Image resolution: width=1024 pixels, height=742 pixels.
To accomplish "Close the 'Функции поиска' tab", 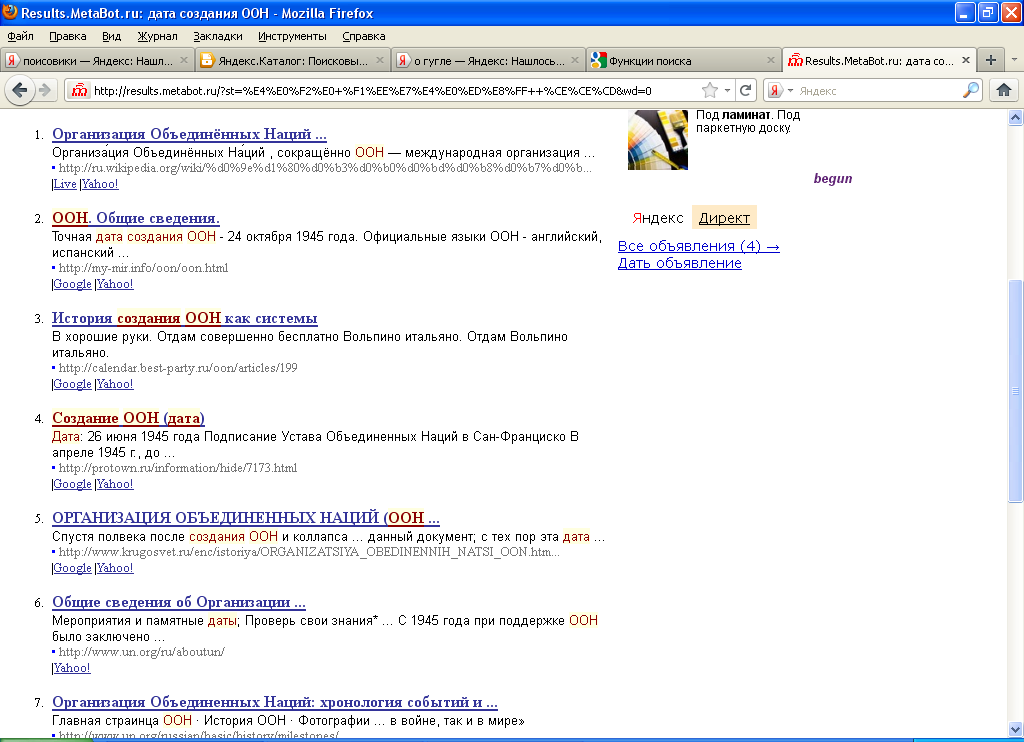I will [771, 60].
